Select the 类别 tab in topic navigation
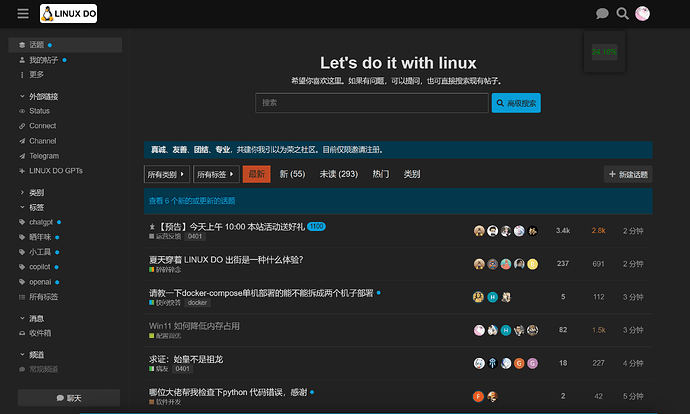 (x=412, y=174)
